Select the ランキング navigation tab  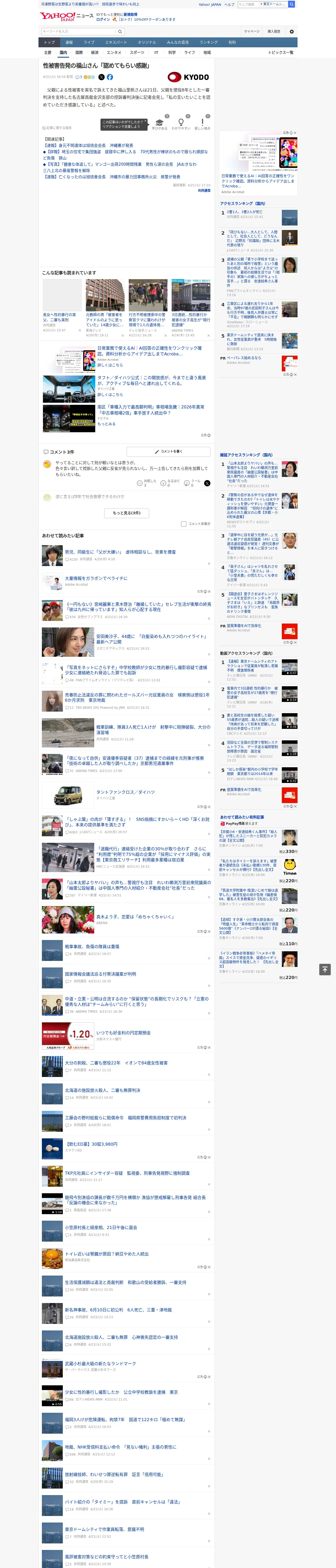point(209,43)
